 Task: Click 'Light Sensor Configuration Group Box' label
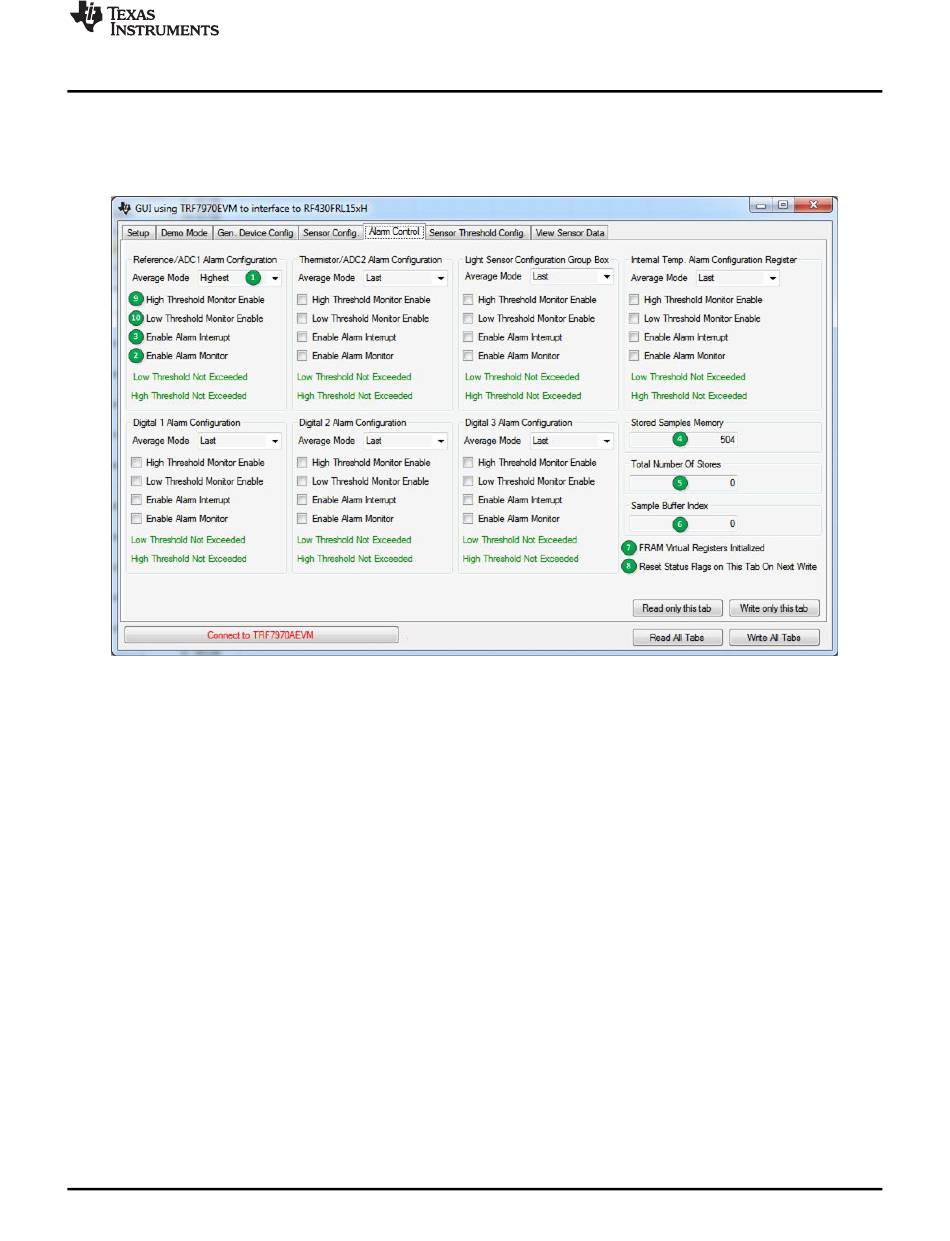tap(537, 260)
